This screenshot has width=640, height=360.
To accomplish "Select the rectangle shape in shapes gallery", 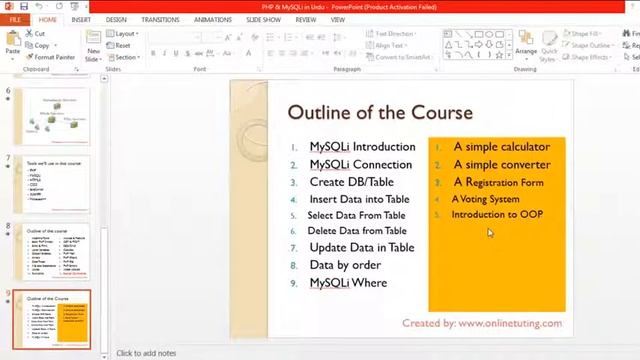I will tap(479, 35).
